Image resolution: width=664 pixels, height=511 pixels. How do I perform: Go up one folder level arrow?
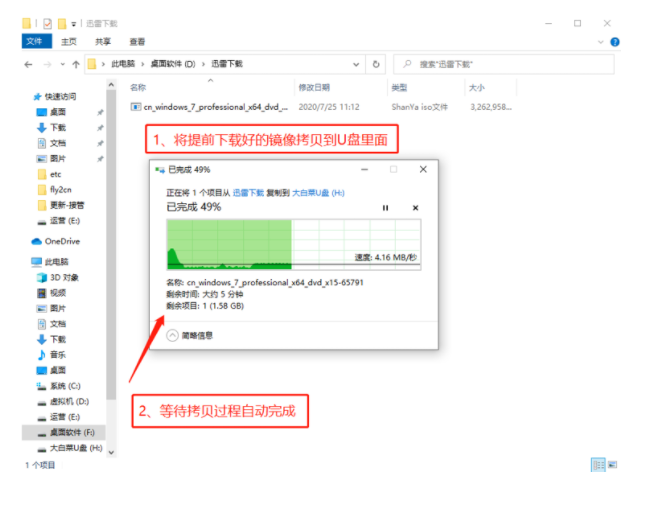[x=76, y=64]
